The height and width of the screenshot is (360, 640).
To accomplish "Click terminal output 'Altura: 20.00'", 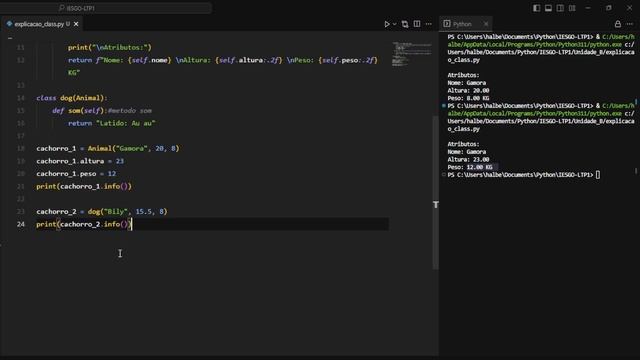I will pyautogui.click(x=468, y=91).
